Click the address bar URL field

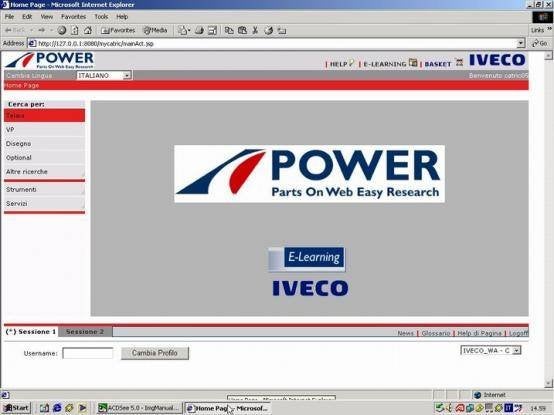272,43
